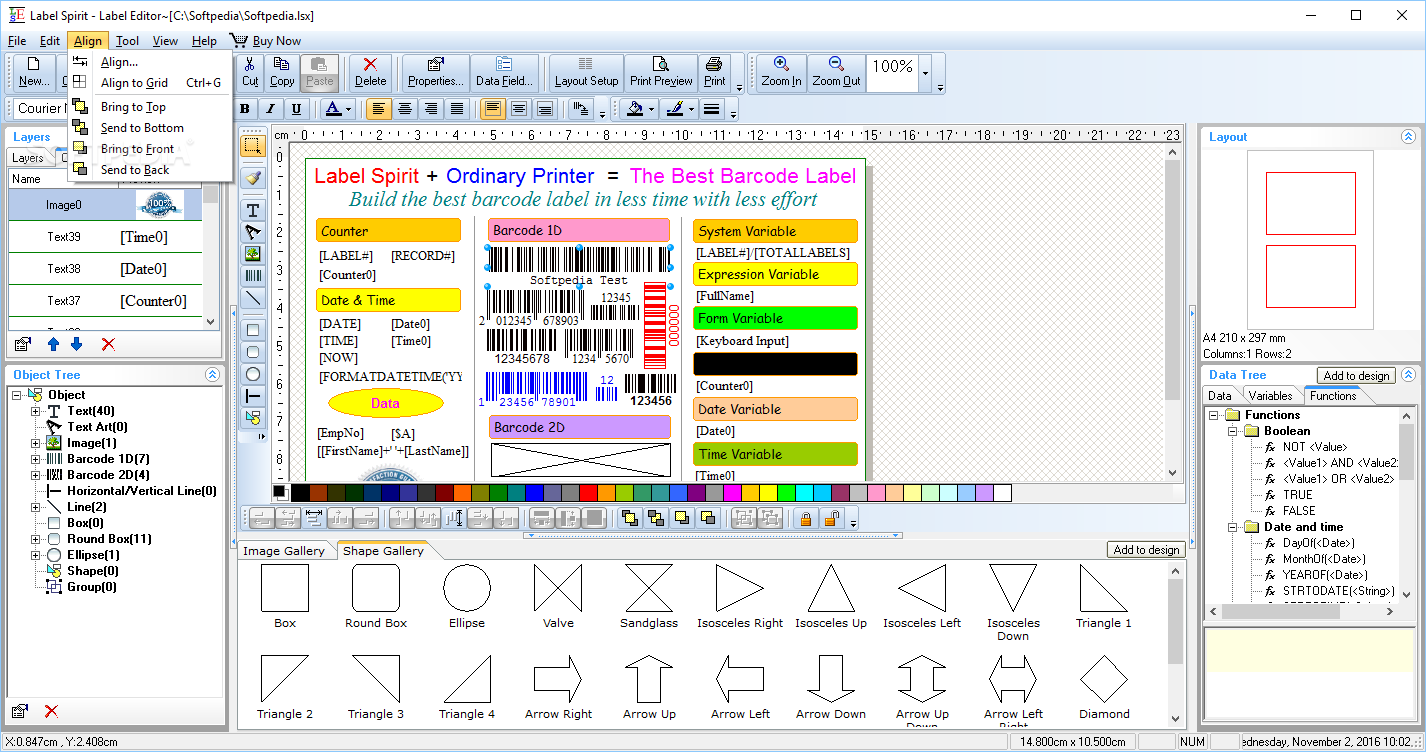Move layer down with blue down arrow

click(x=76, y=344)
